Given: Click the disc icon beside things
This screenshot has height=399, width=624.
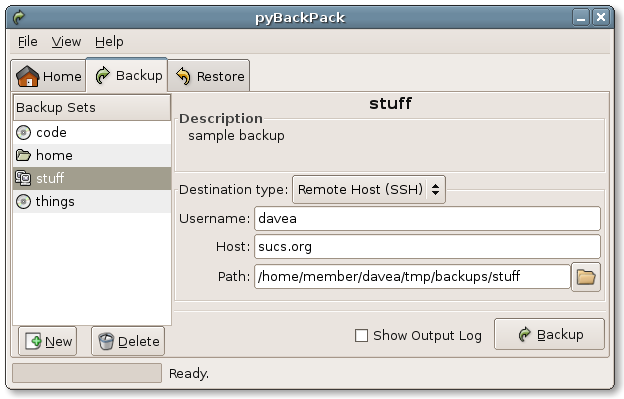Looking at the screenshot, I should (x=23, y=201).
